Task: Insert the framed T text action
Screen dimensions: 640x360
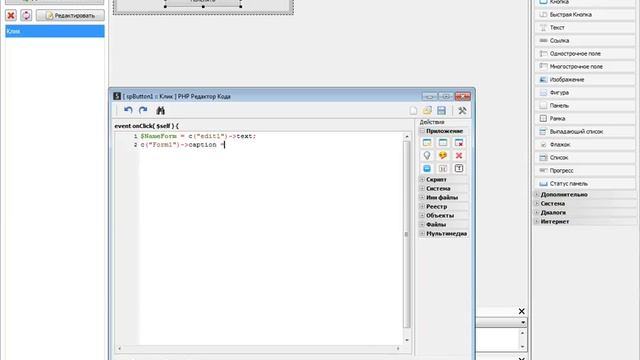Action: tap(459, 169)
